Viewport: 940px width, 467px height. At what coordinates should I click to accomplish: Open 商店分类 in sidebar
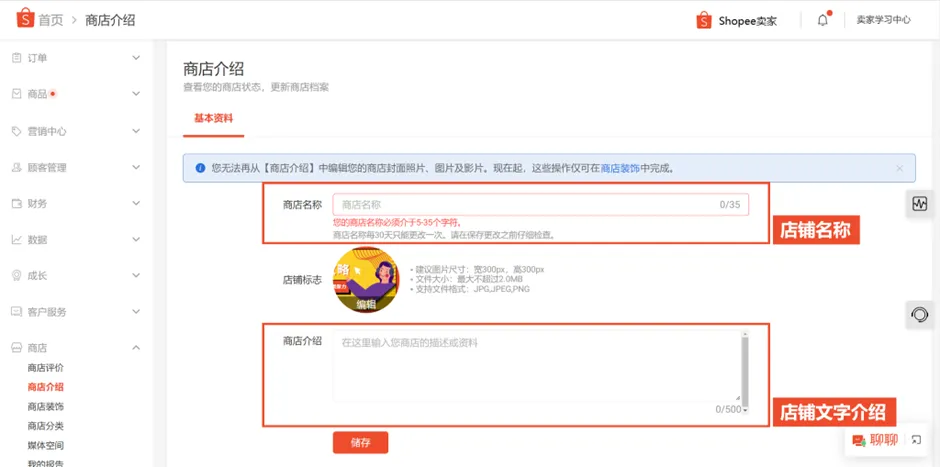46,426
